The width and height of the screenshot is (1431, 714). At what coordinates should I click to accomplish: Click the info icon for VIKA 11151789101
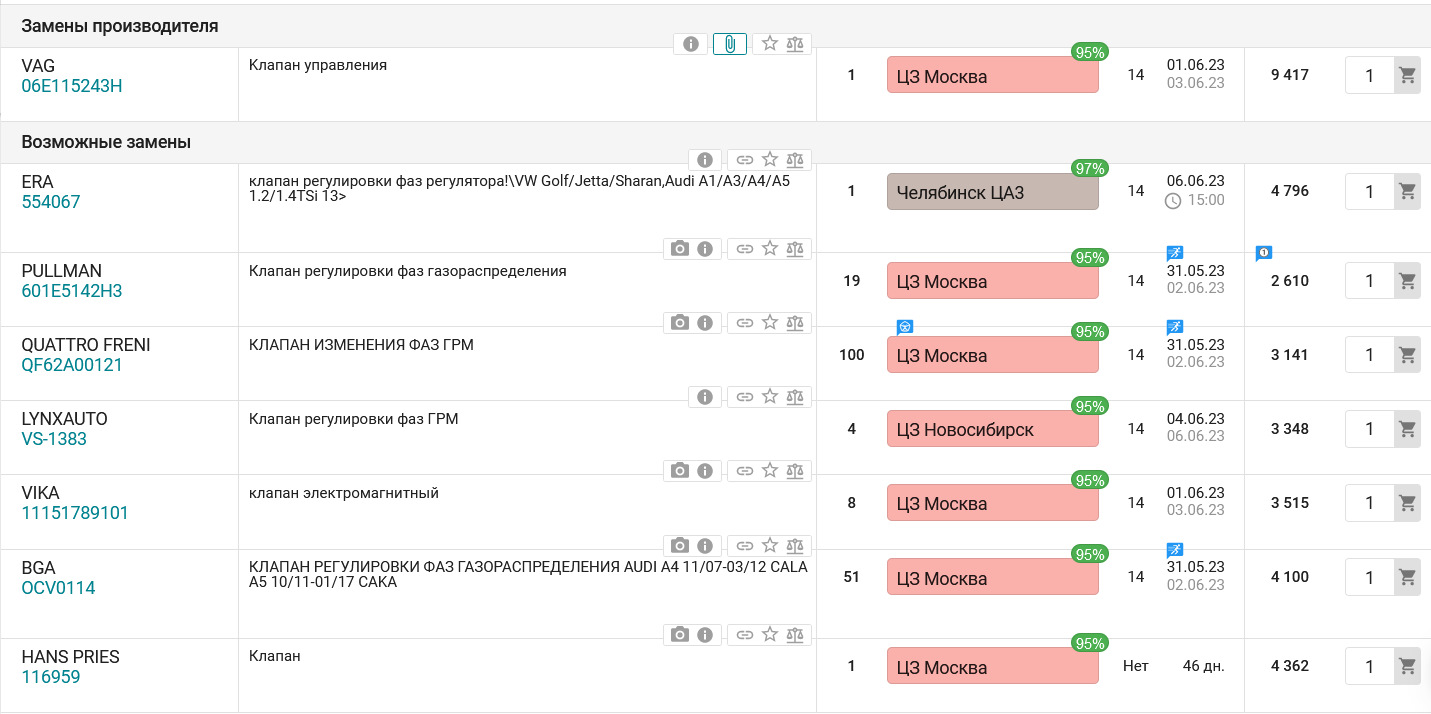[x=705, y=470]
